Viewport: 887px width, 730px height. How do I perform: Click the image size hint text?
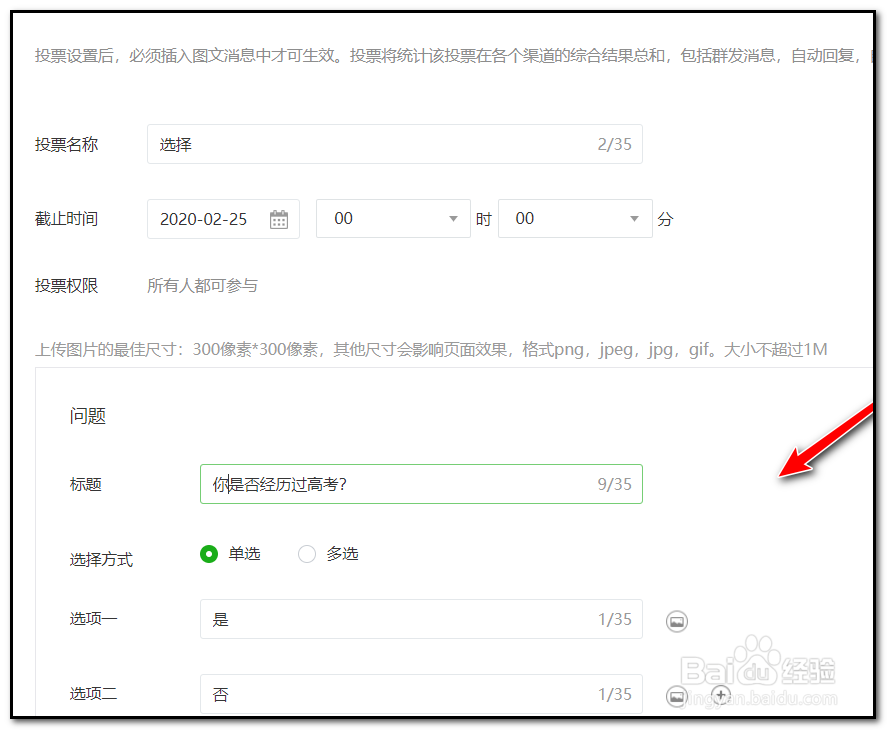431,350
